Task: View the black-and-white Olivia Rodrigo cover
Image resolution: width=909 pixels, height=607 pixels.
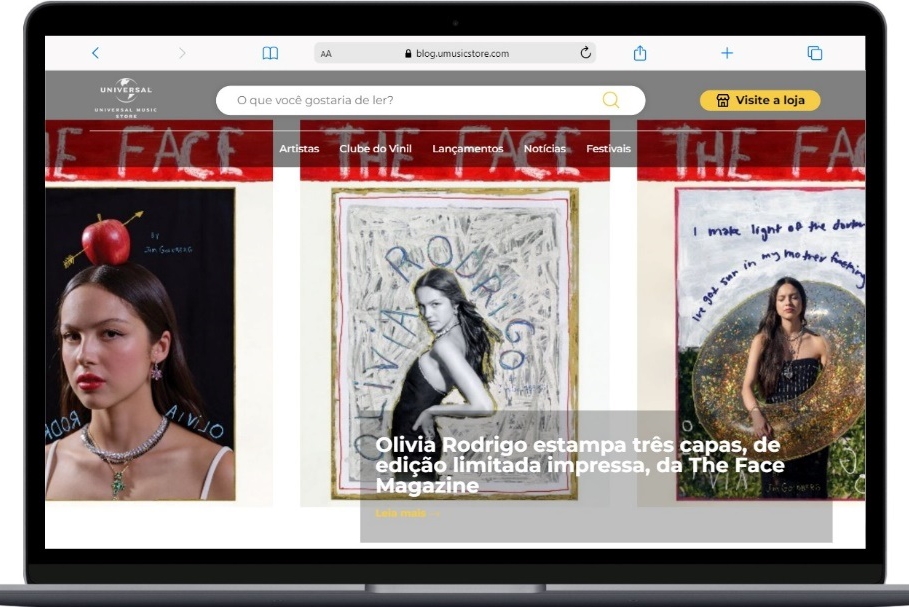Action: coord(454,343)
